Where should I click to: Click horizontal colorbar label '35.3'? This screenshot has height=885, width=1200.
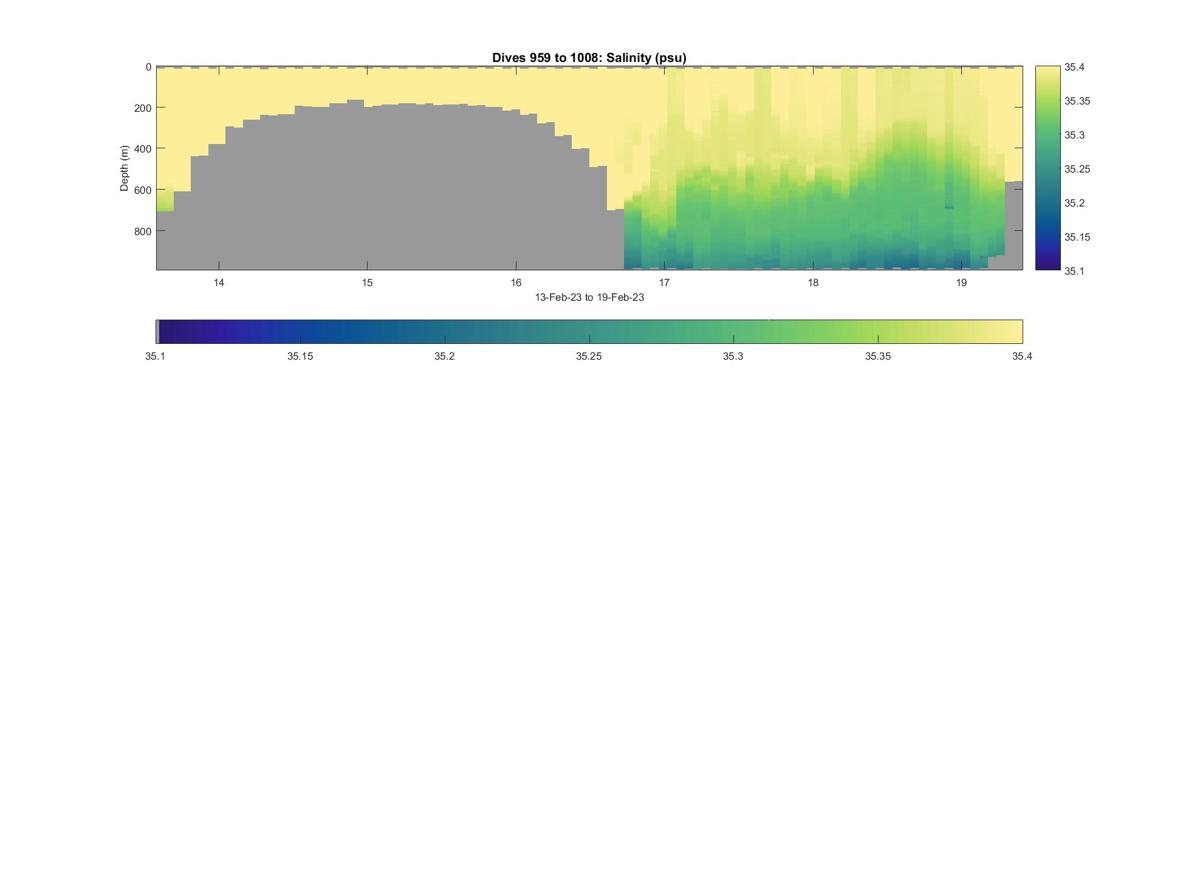[733, 356]
